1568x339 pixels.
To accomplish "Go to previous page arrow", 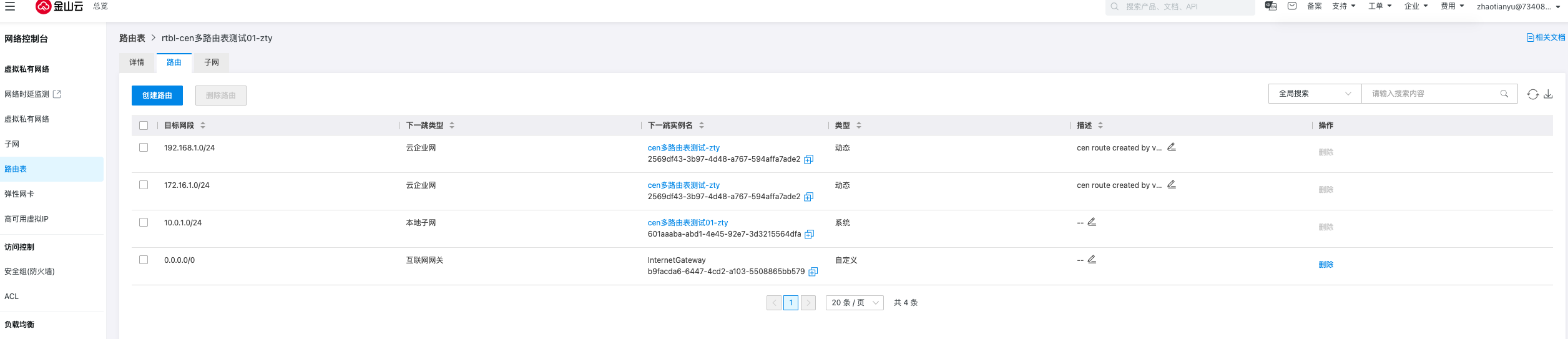I will coord(774,303).
